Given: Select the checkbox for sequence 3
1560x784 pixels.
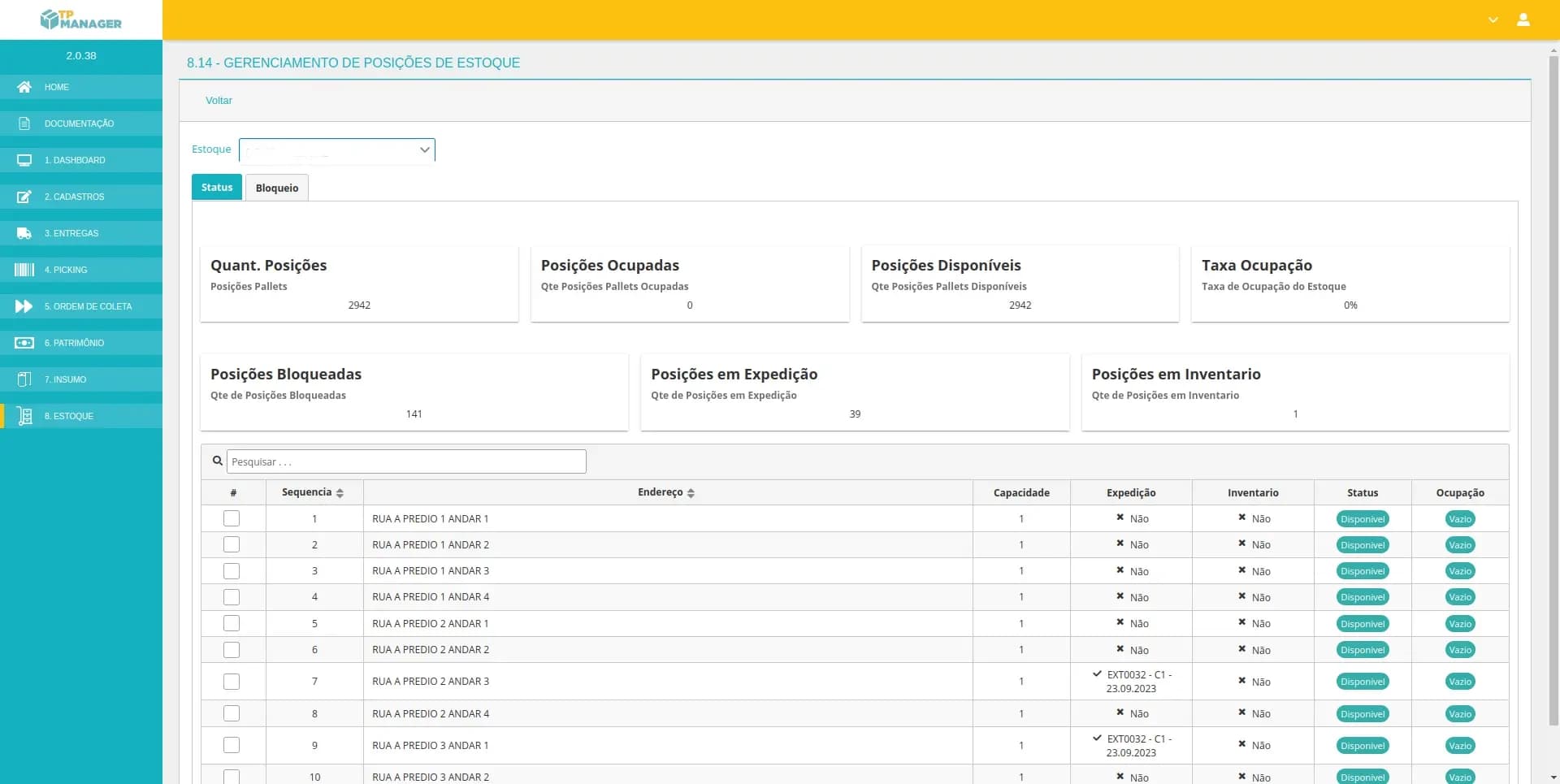Looking at the screenshot, I should pyautogui.click(x=232, y=571).
